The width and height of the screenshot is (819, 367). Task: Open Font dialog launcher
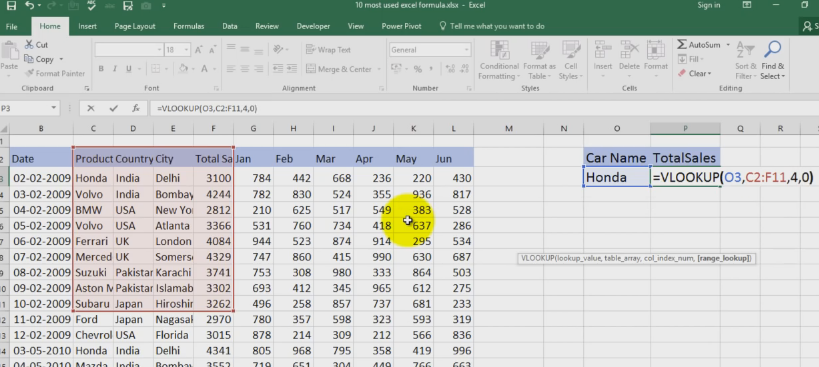coord(216,89)
